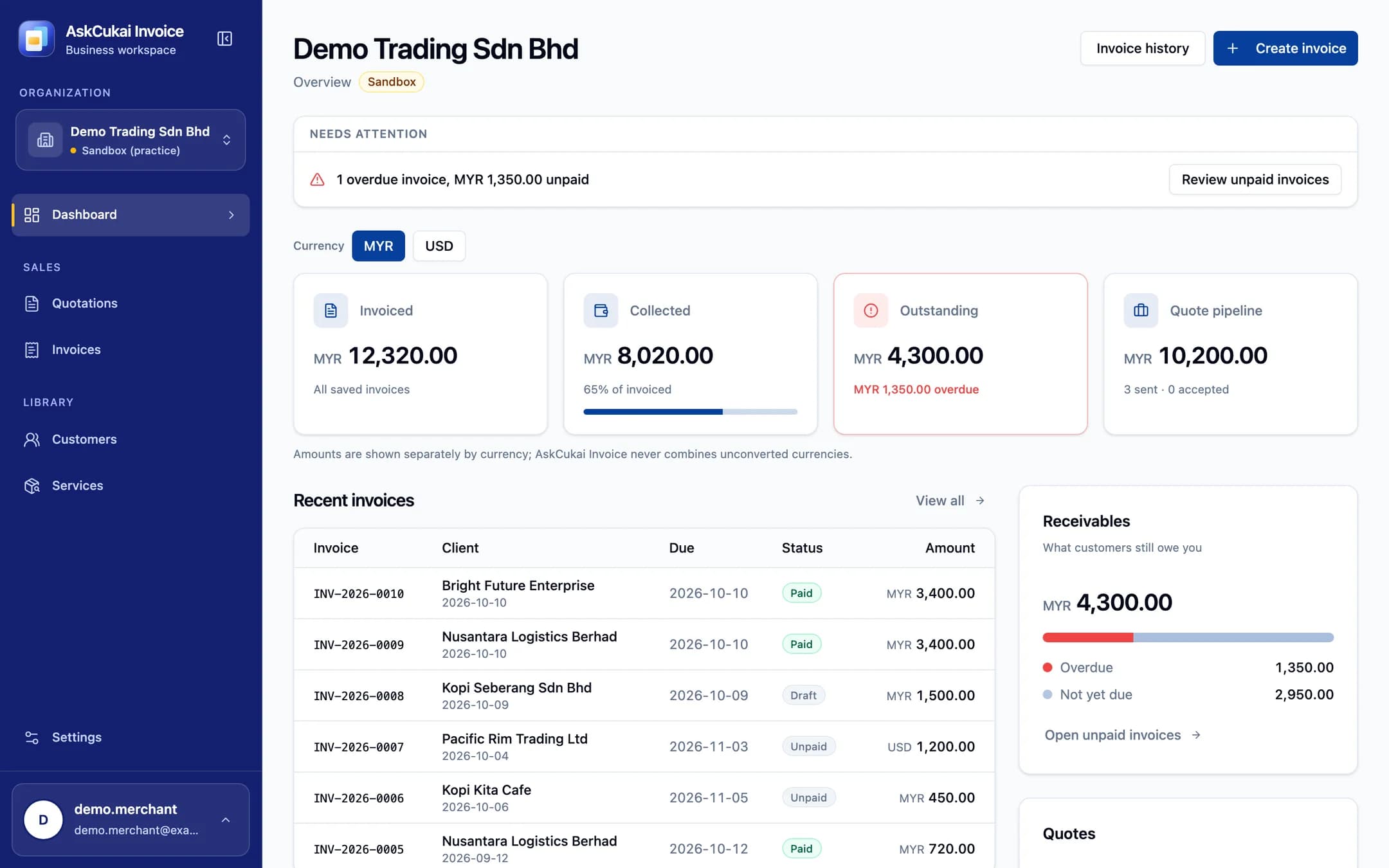The image size is (1389, 868).
Task: Click the Collected 65% progress bar
Action: coord(690,411)
